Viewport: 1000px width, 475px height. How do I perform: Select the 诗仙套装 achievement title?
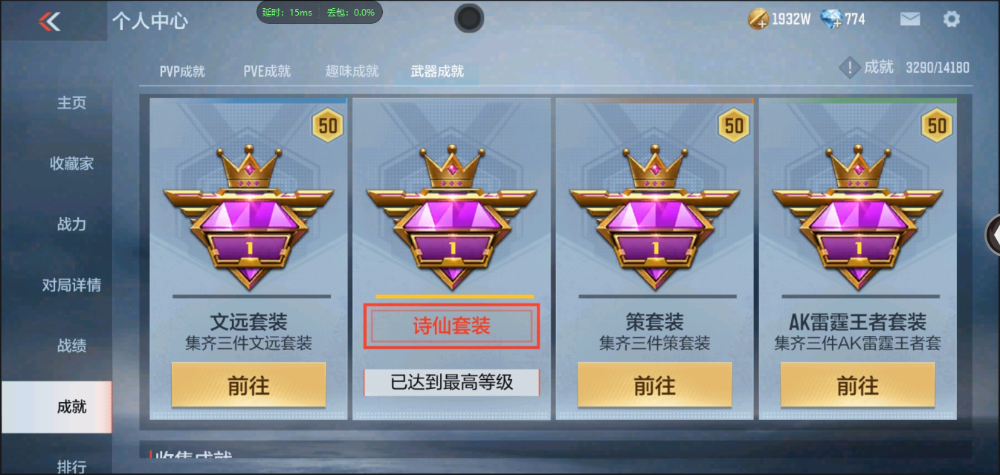(452, 326)
